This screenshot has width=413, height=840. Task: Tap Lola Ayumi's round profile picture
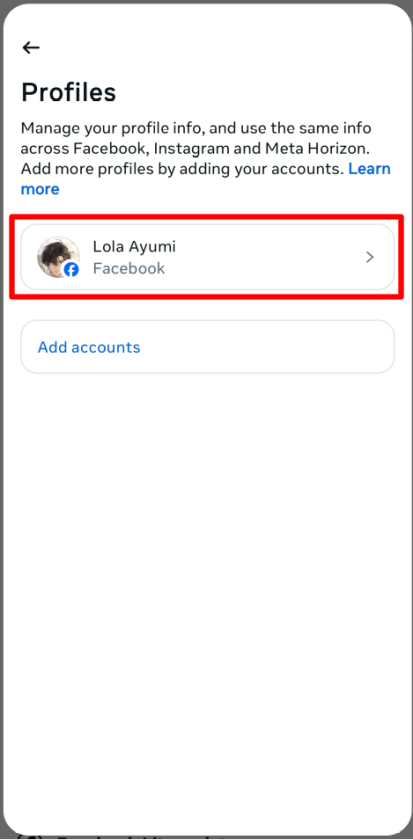(58, 257)
